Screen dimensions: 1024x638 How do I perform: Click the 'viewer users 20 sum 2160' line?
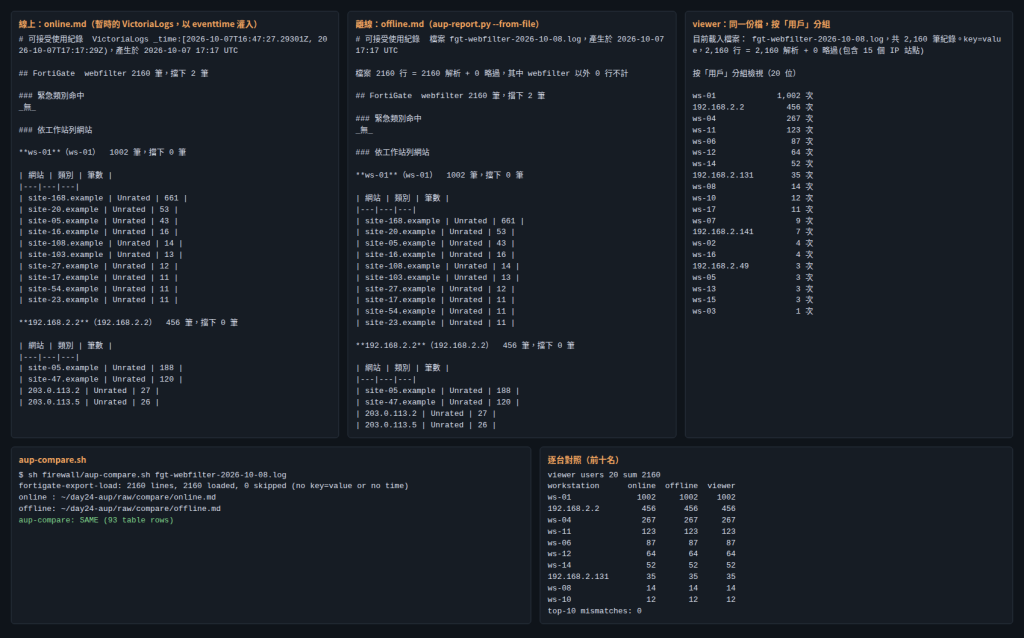(603, 475)
